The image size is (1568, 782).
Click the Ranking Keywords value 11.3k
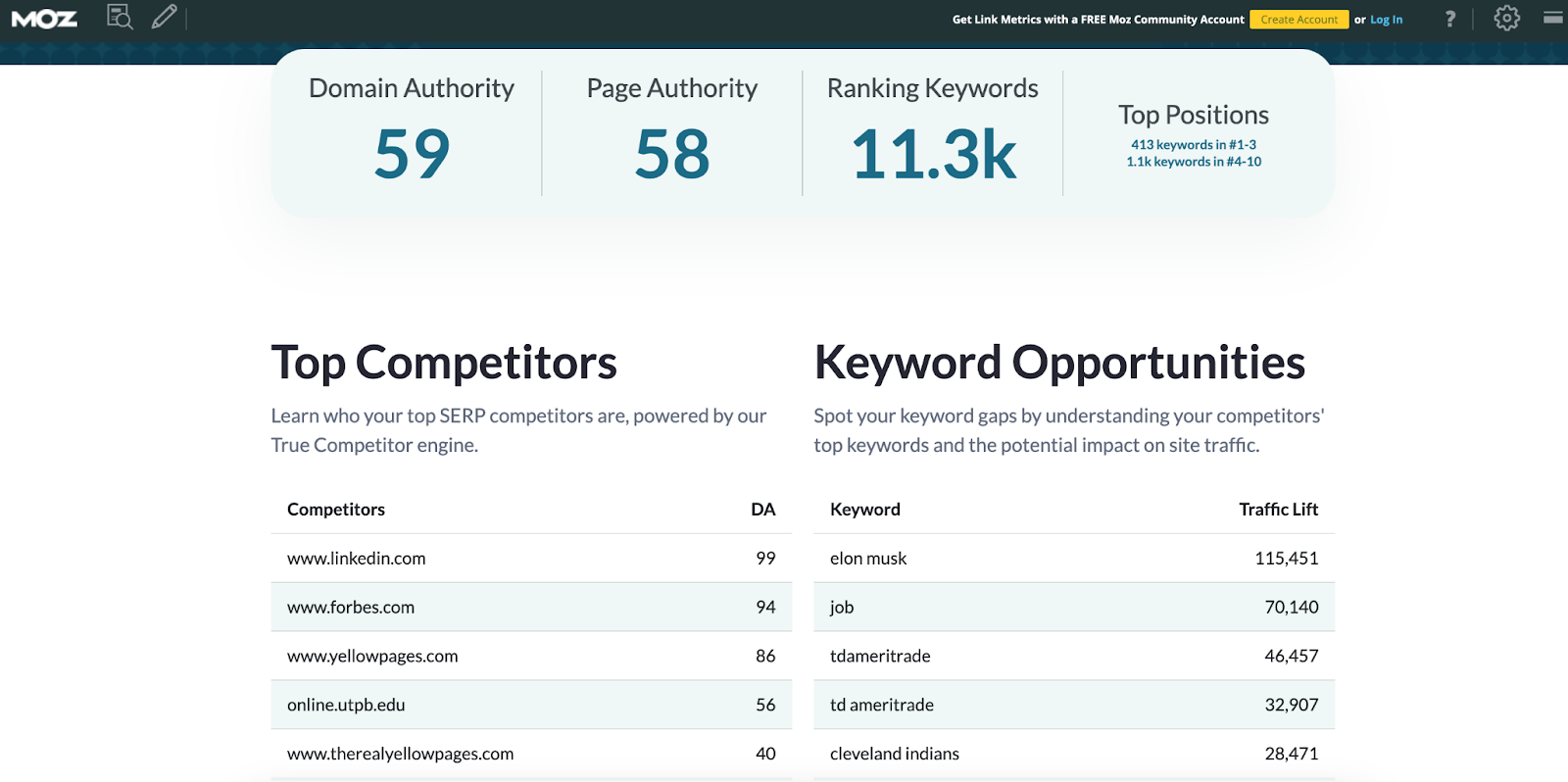(x=933, y=154)
